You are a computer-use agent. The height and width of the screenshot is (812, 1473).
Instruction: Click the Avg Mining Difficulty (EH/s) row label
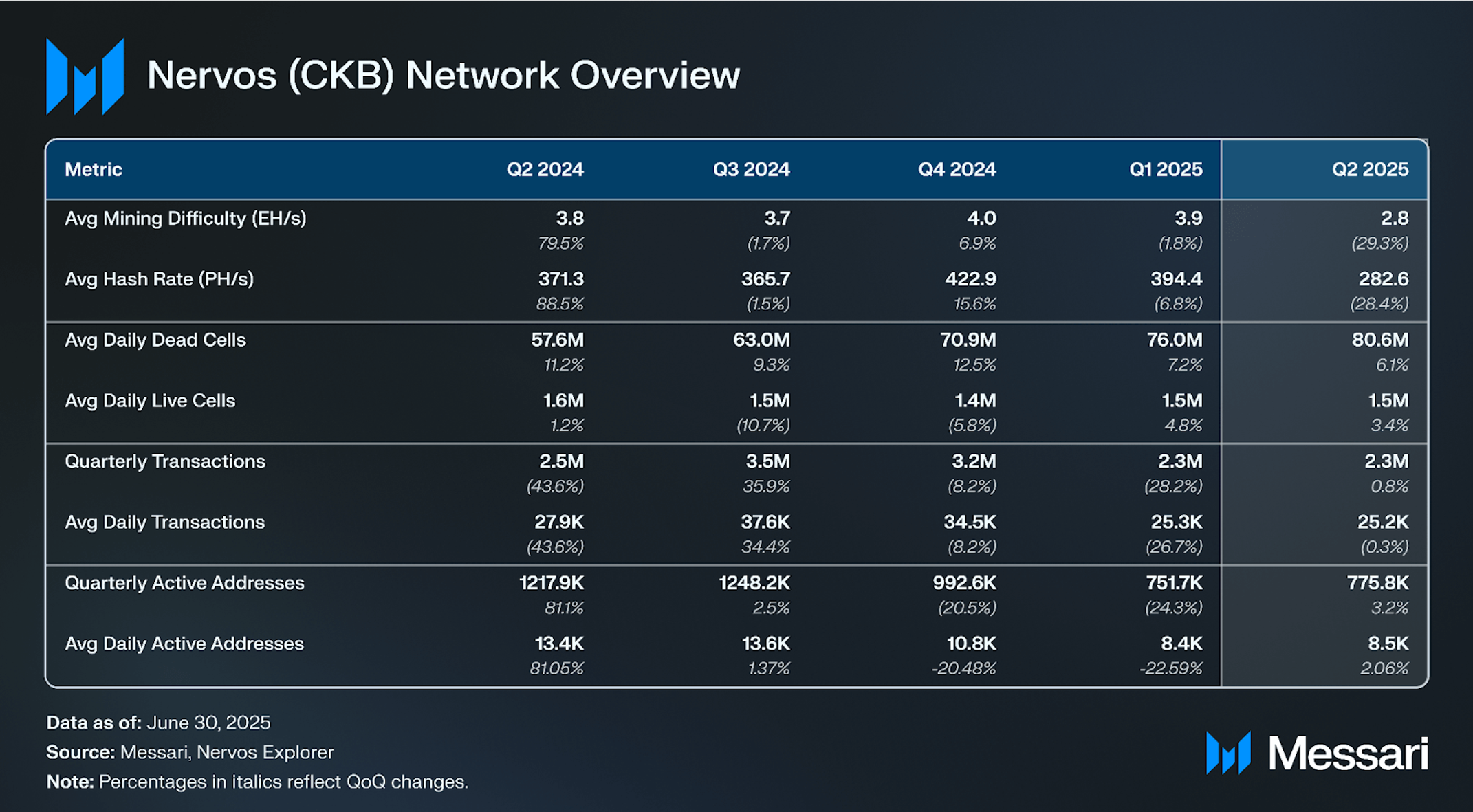186,219
